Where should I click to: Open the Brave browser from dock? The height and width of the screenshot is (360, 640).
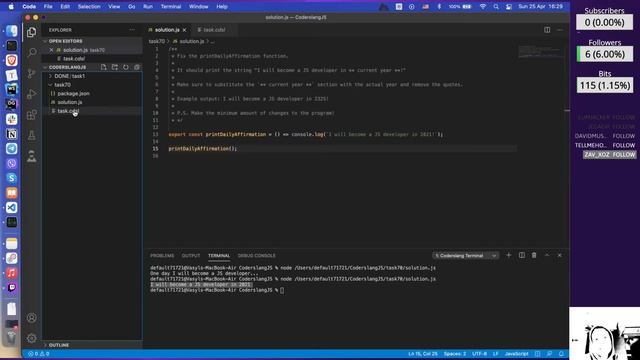(11, 60)
